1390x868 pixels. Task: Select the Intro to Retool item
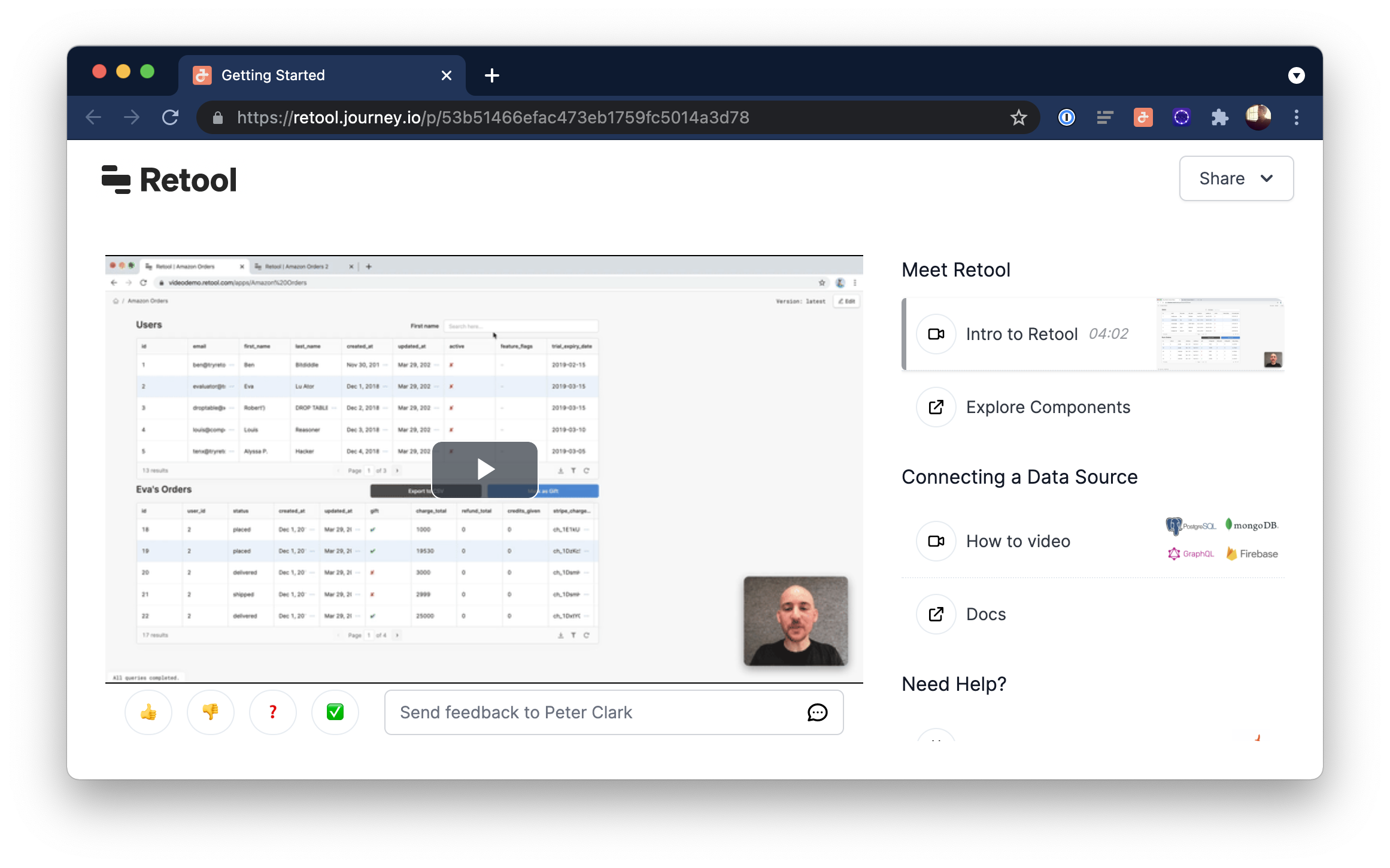[1022, 334]
